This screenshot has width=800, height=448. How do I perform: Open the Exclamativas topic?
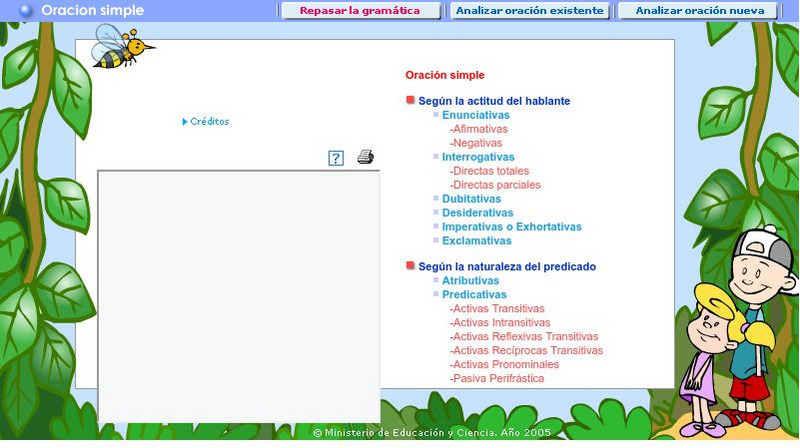click(x=477, y=240)
